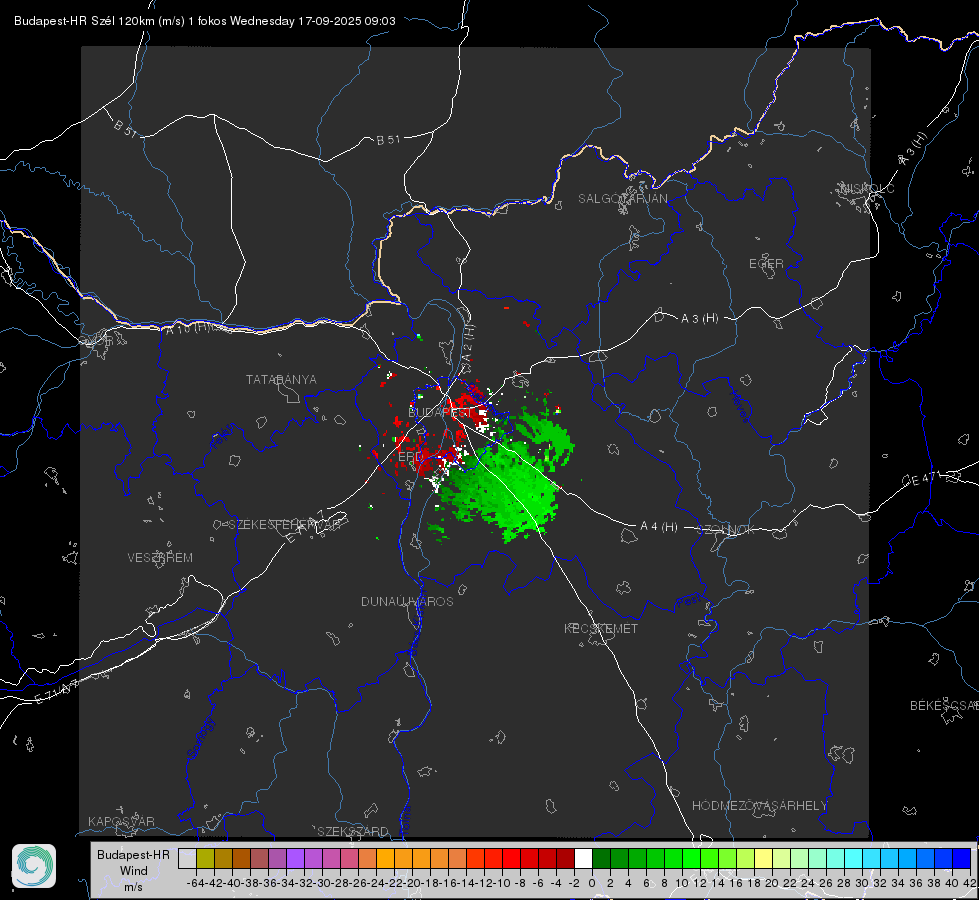Click the 'A 2 (H)' road label

click(x=468, y=343)
